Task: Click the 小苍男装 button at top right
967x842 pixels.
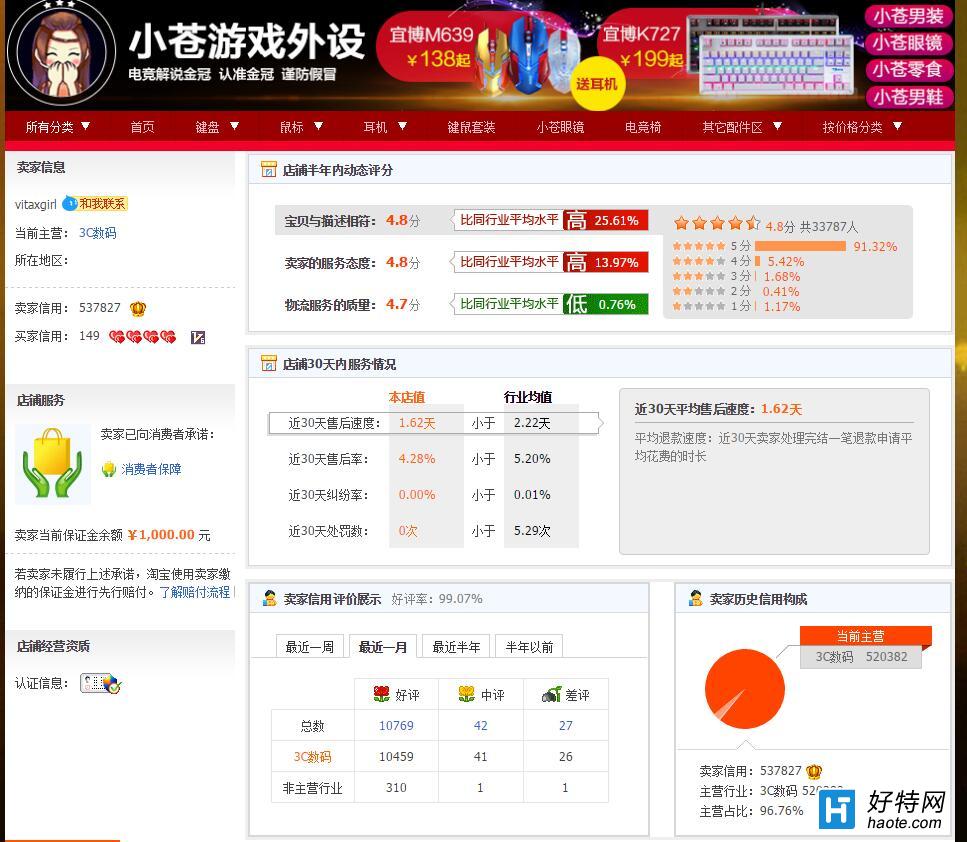Action: tap(908, 15)
